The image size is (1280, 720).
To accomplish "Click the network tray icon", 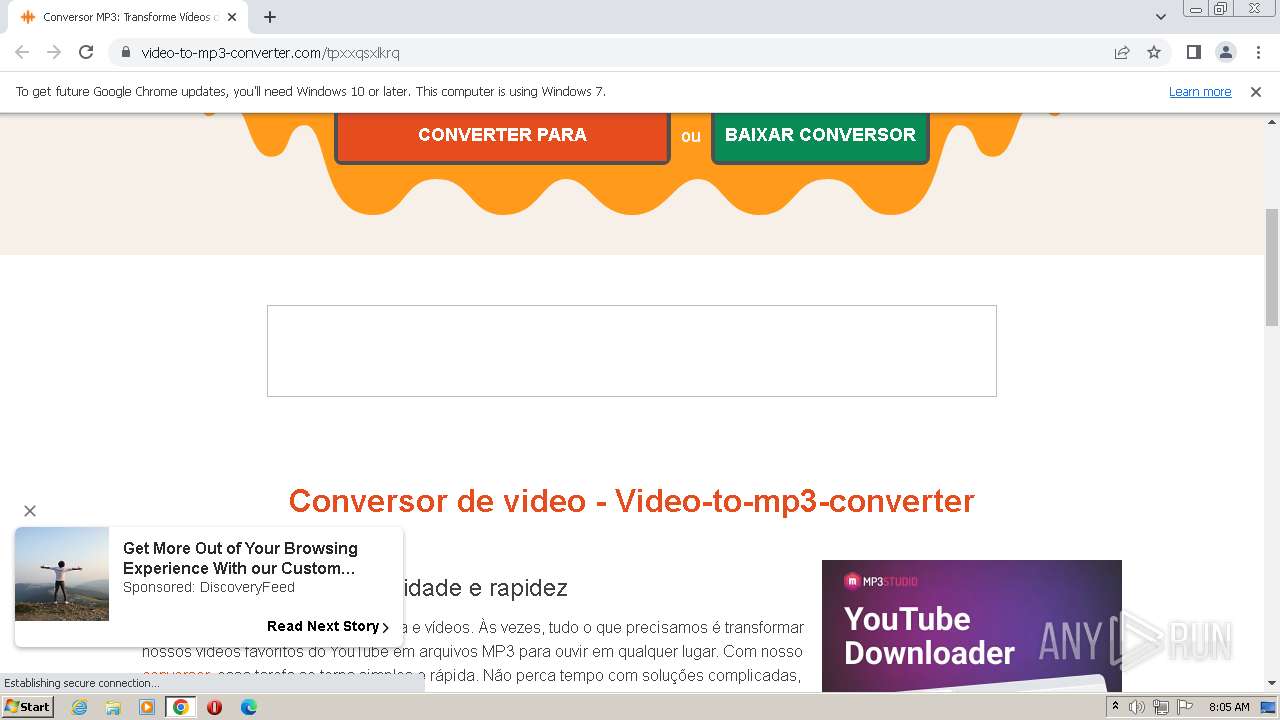I will tap(1161, 707).
